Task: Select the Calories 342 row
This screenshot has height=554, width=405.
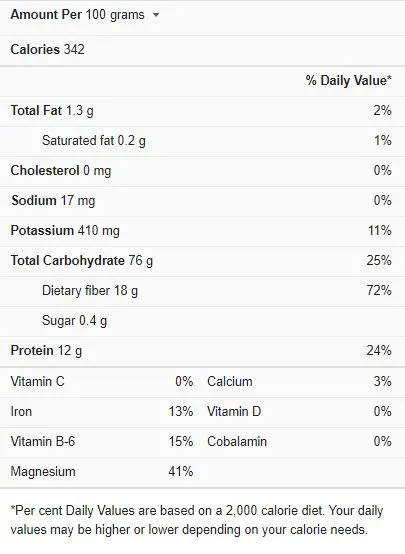Action: click(202, 50)
